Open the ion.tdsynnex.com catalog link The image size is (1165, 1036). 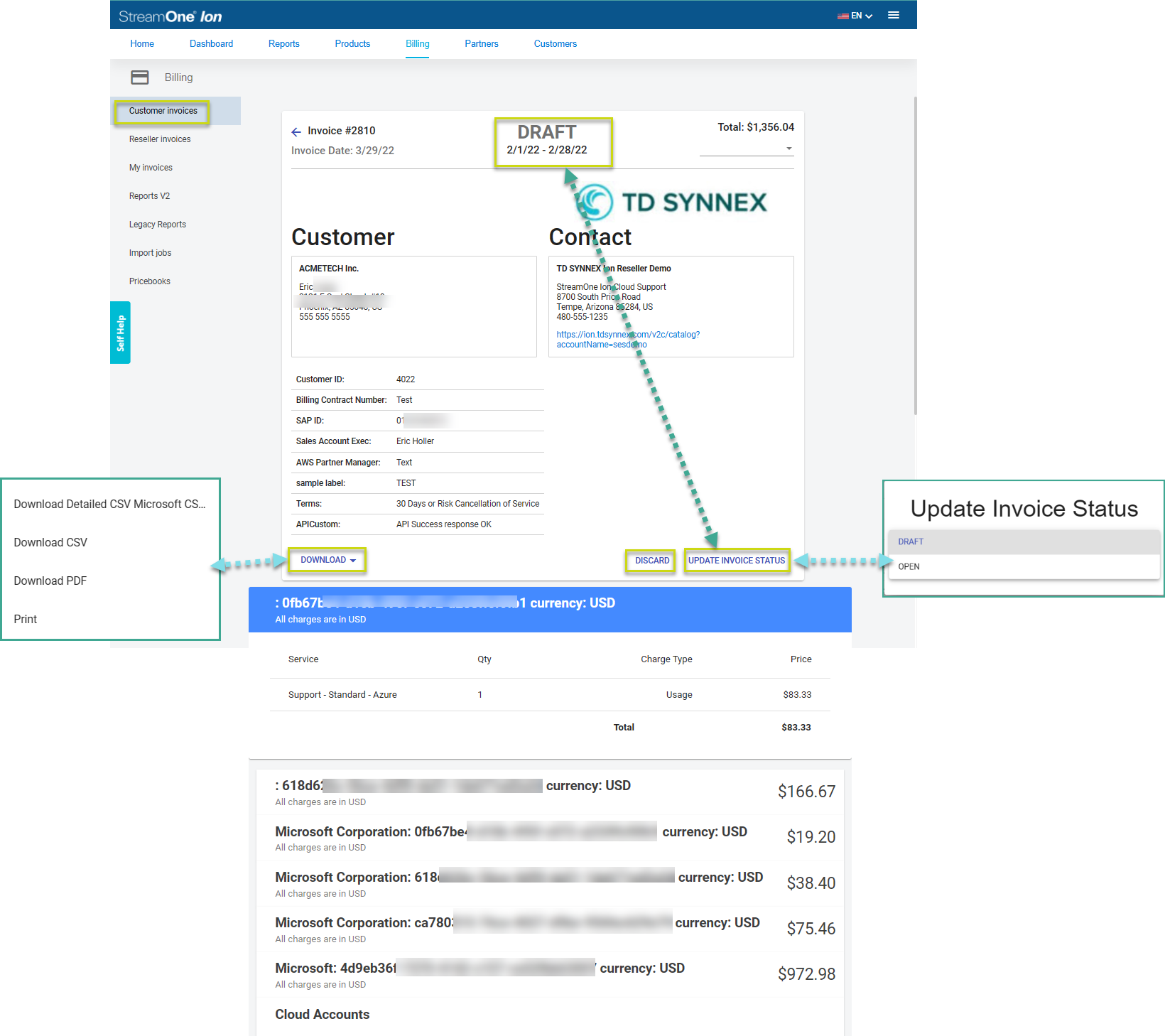pos(628,340)
